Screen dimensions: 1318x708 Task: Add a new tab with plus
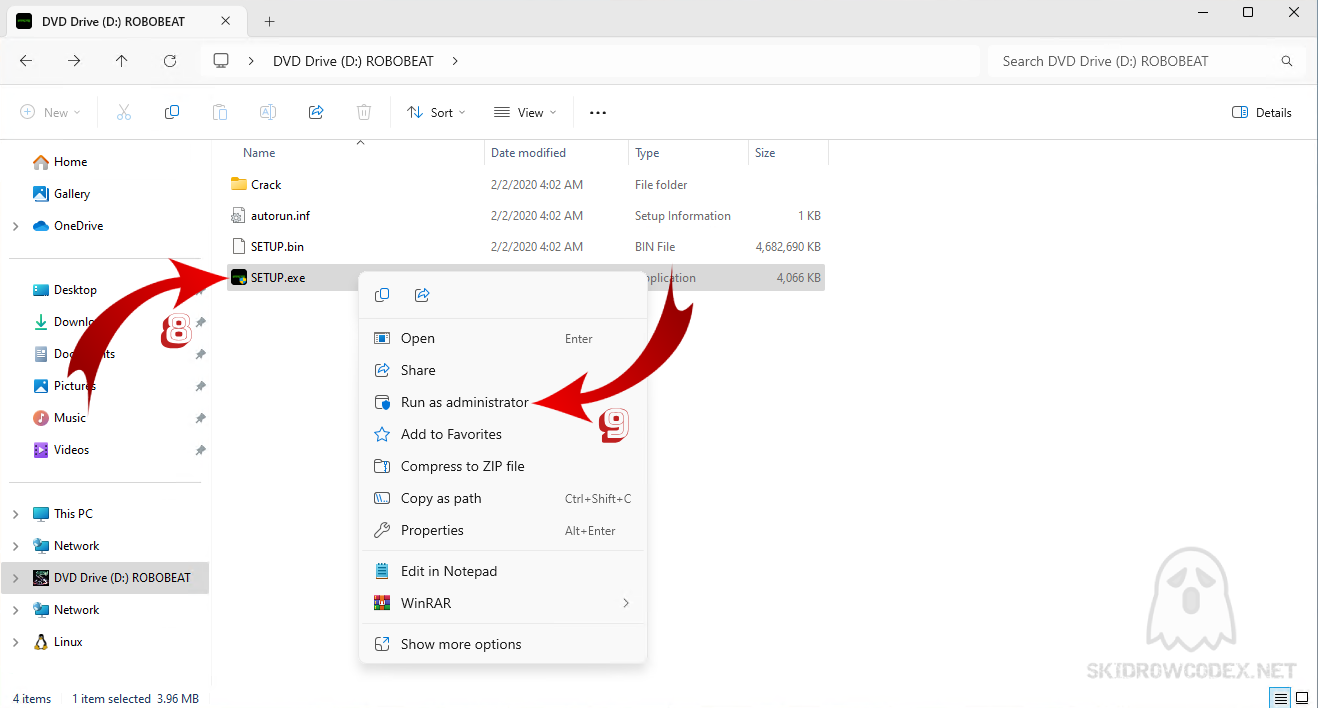pyautogui.click(x=269, y=21)
